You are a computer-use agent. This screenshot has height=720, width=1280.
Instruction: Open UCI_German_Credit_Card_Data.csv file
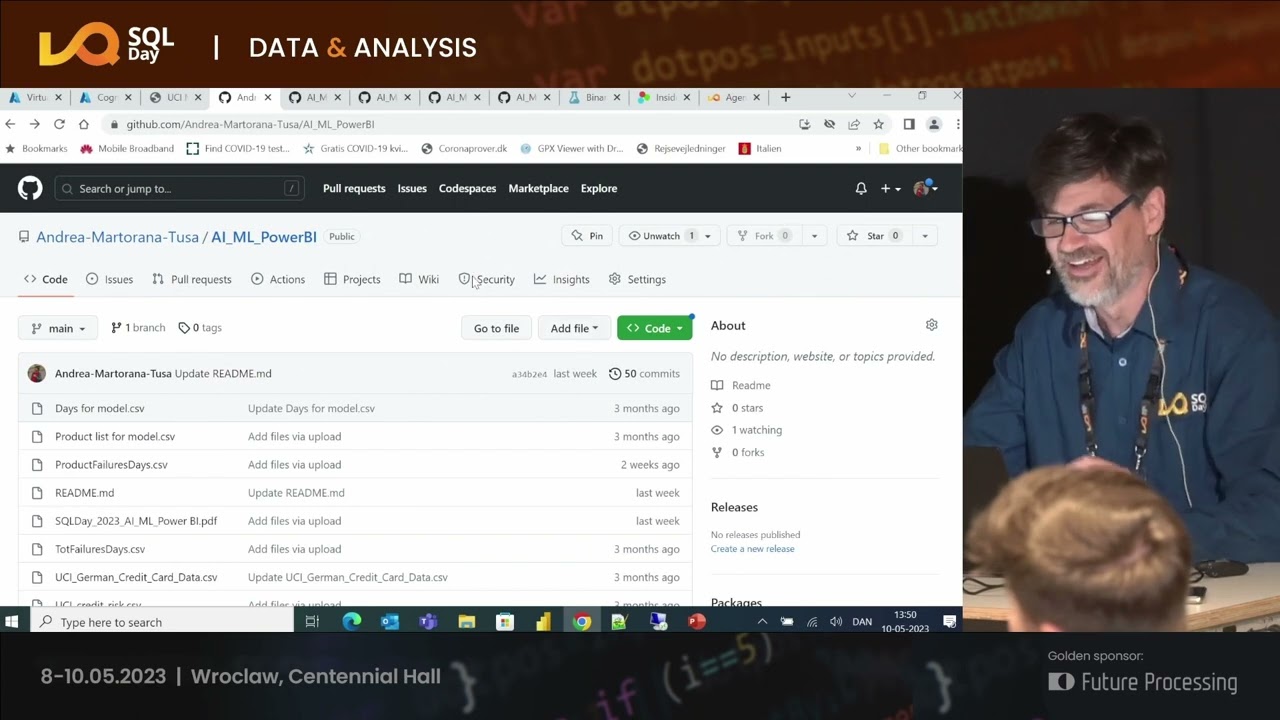136,577
